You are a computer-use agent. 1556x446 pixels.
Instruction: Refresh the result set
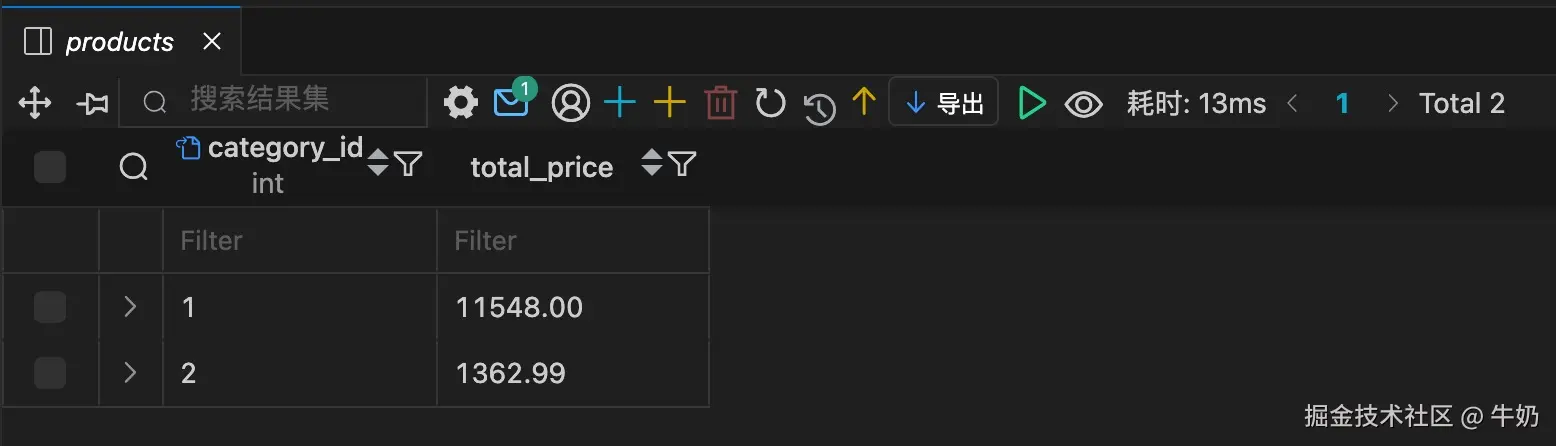click(x=770, y=102)
